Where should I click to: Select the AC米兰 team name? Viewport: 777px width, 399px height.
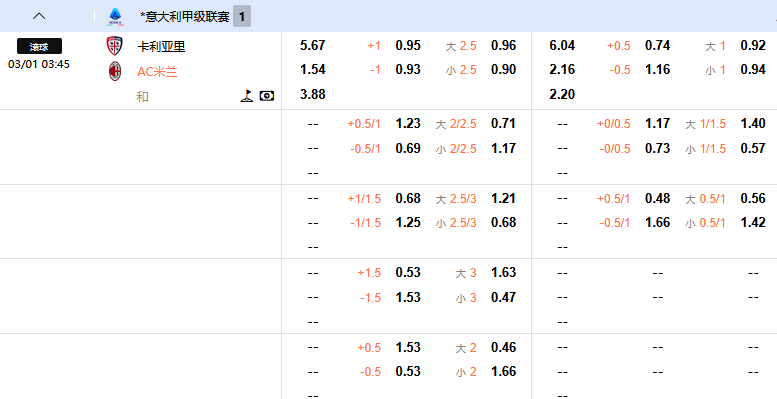157,72
